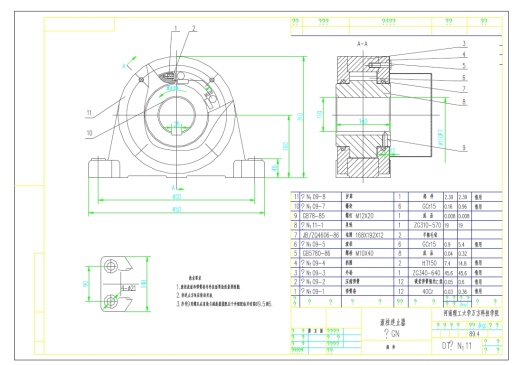520x365 pixels.
Task: Select part callout number "11" on the front view
Action: 89,113
